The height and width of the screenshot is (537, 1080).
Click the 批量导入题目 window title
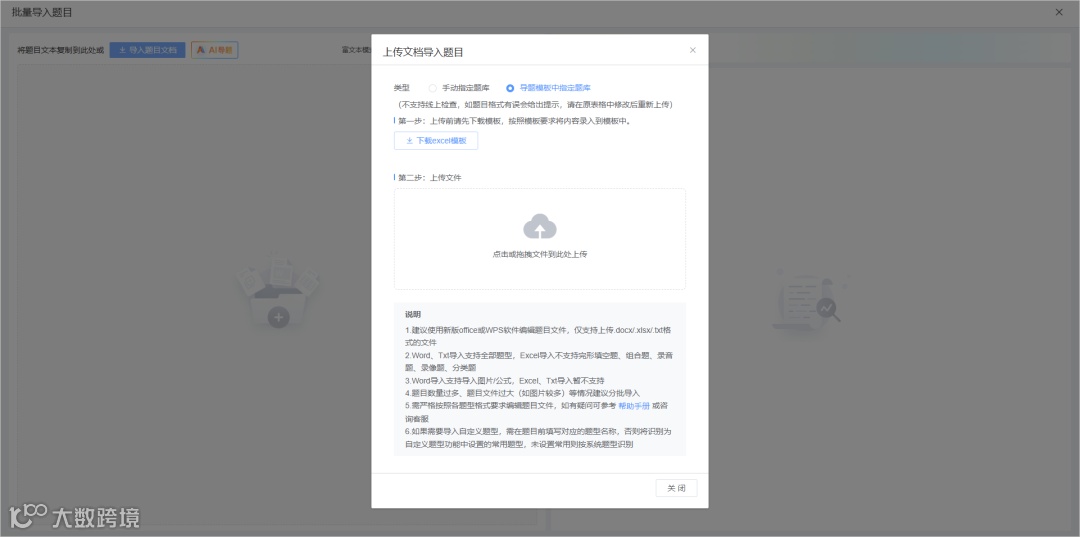41,12
